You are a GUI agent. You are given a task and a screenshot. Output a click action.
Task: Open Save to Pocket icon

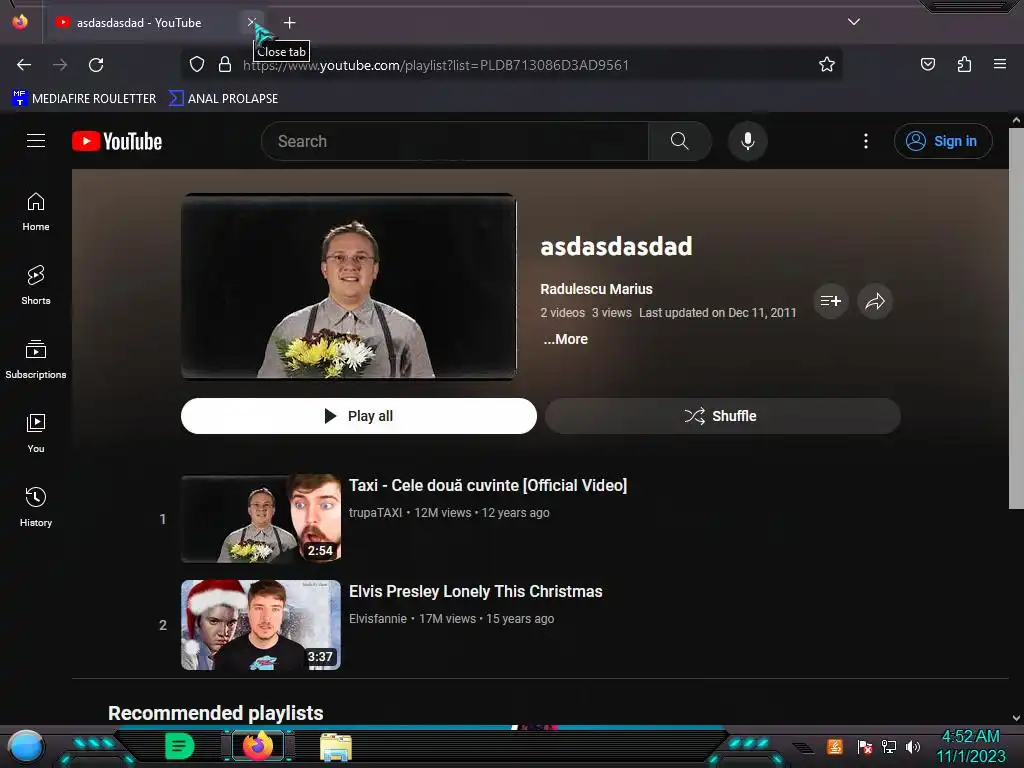pos(928,65)
